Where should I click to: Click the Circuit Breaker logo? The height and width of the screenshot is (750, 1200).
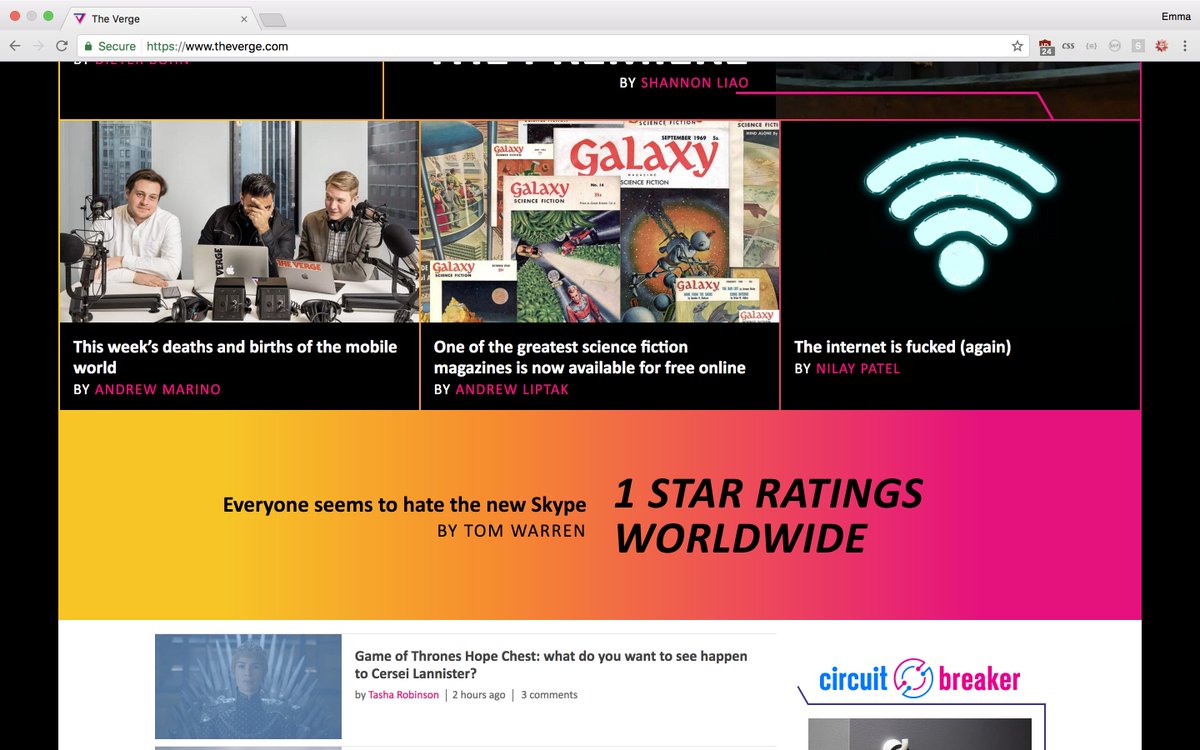(x=919, y=680)
